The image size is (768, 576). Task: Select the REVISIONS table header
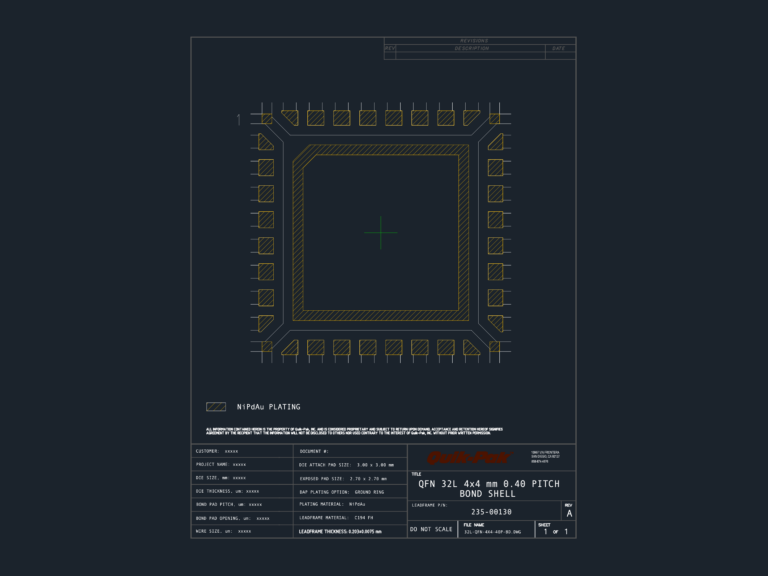point(474,41)
